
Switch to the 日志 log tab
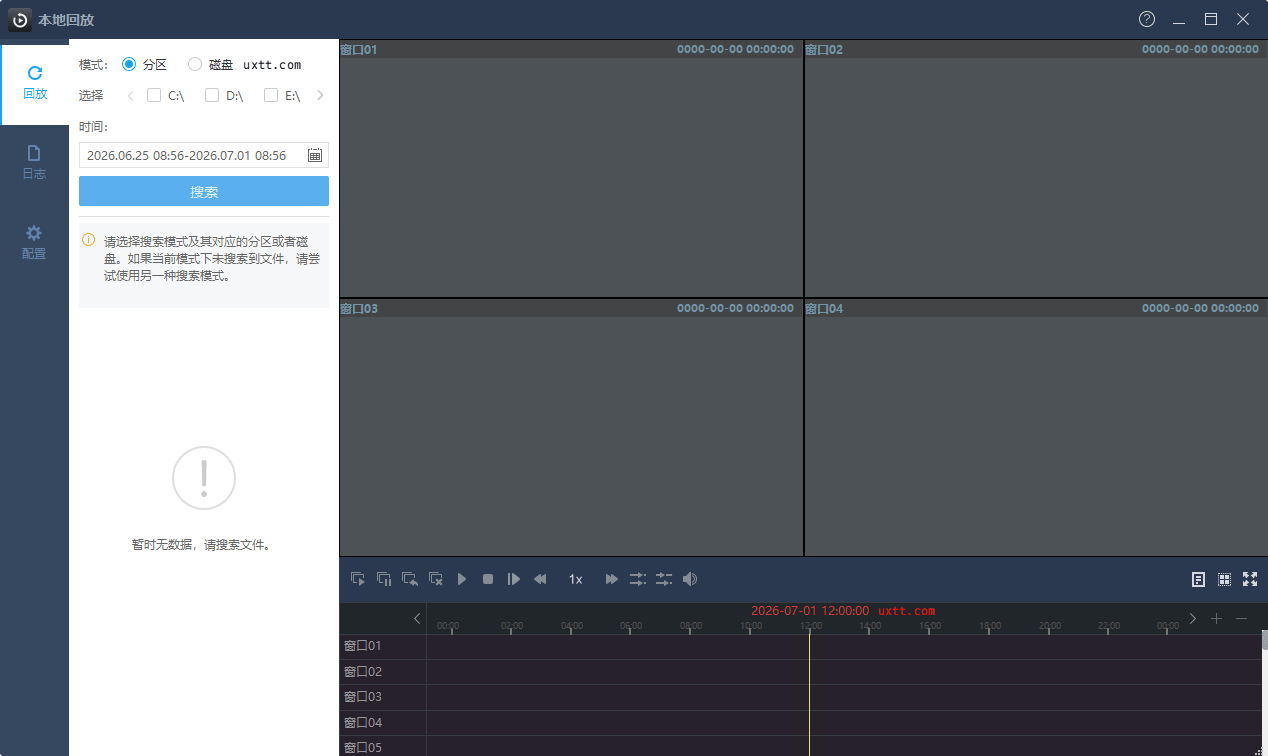pyautogui.click(x=35, y=163)
